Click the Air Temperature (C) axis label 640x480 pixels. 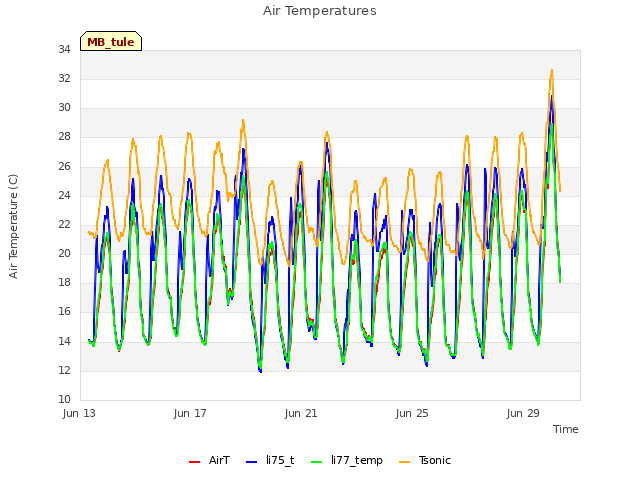click(x=13, y=227)
